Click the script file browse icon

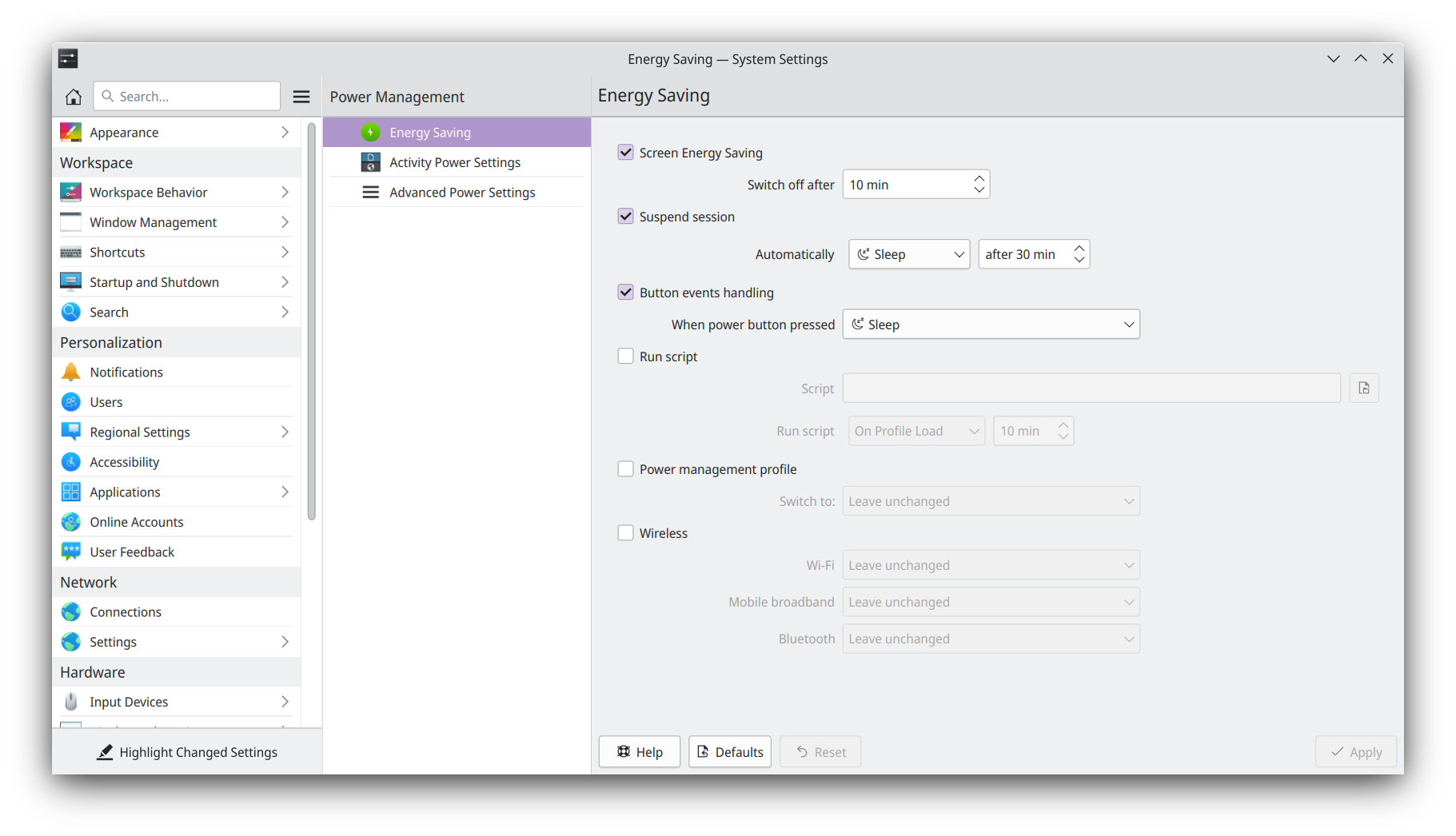tap(1364, 388)
